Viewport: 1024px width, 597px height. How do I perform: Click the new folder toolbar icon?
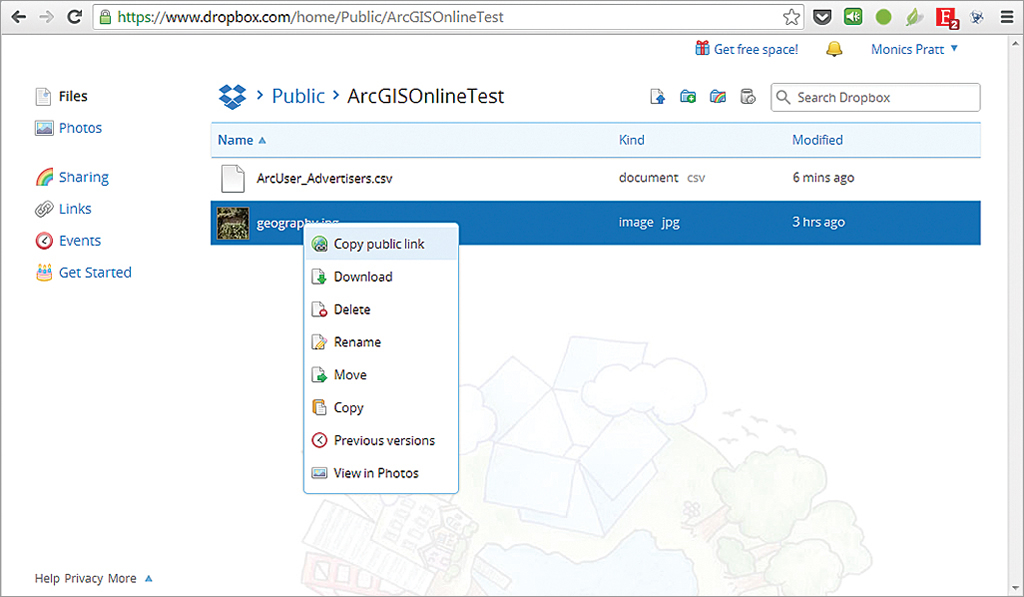[688, 97]
